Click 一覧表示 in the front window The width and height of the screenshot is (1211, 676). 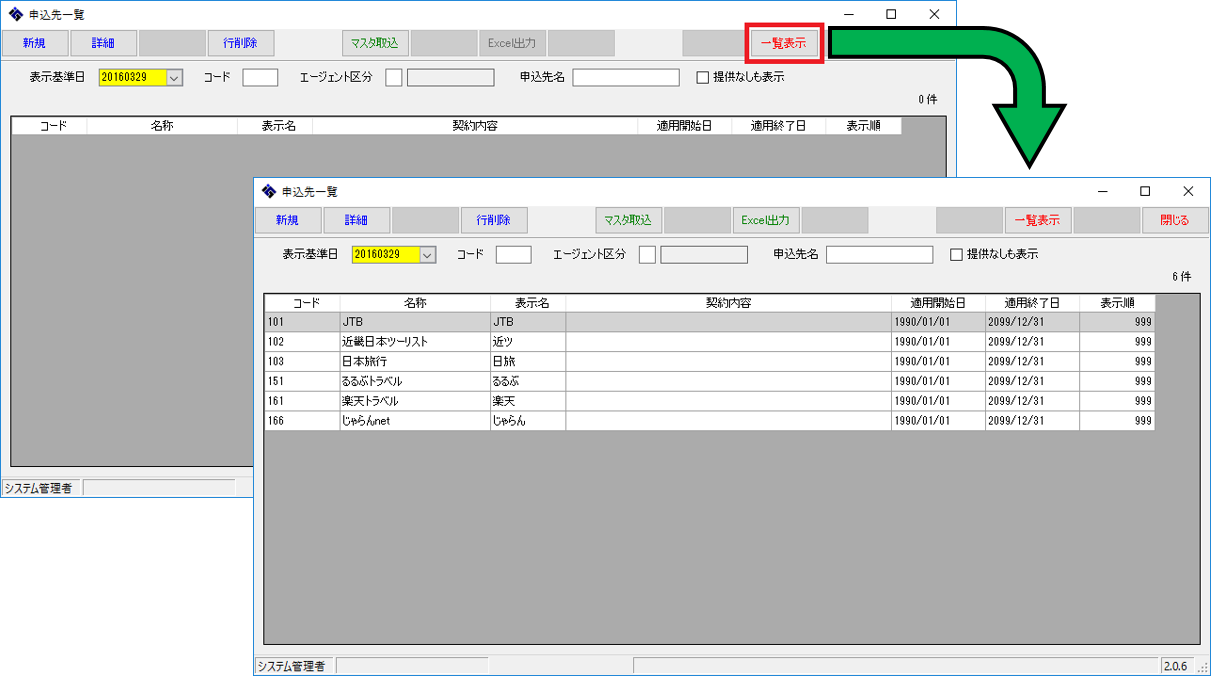(x=1037, y=220)
